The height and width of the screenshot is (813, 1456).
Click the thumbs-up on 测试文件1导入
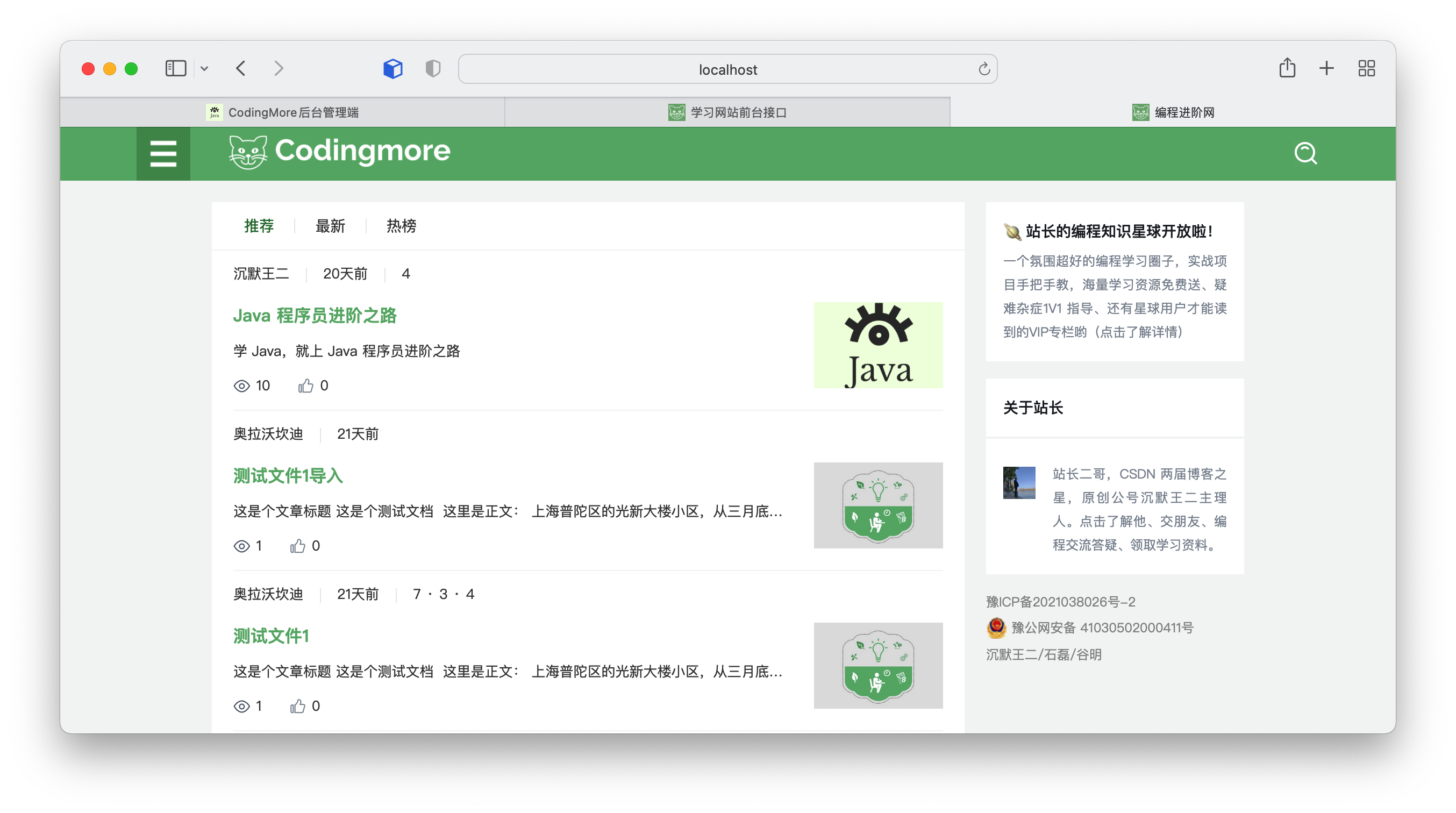coord(298,546)
